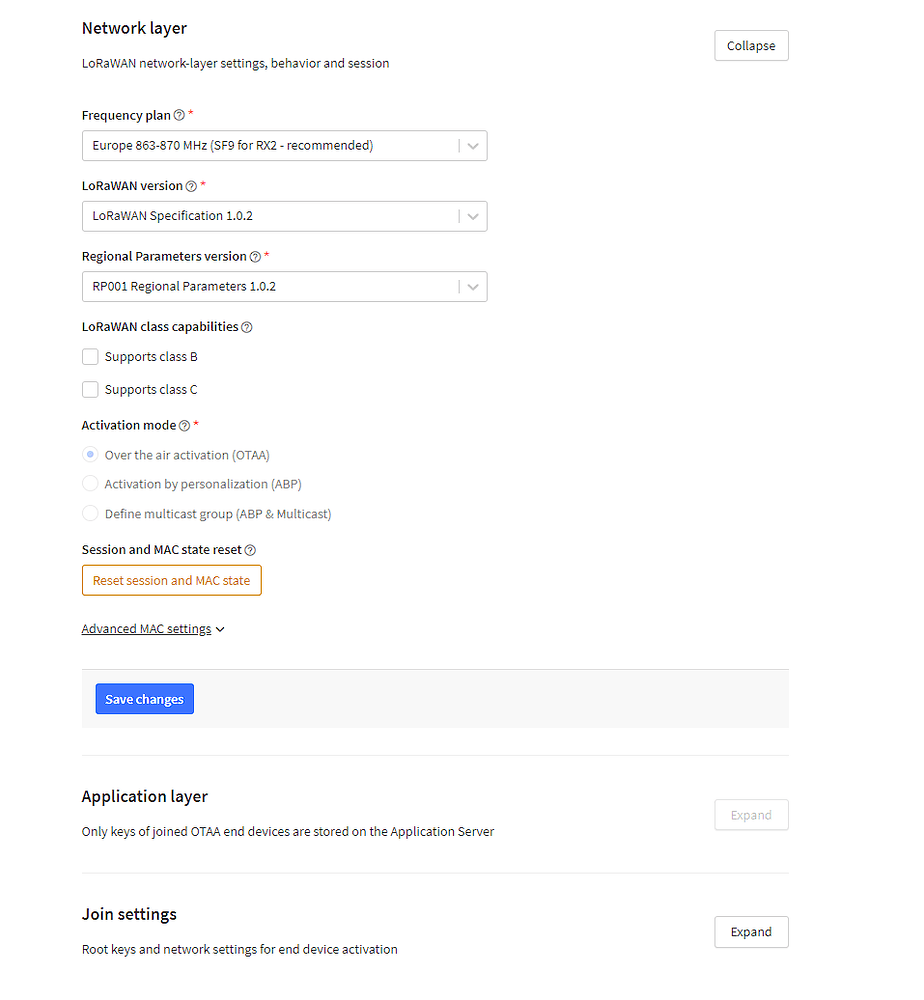Select Over the air activation (OTAA)

91,455
